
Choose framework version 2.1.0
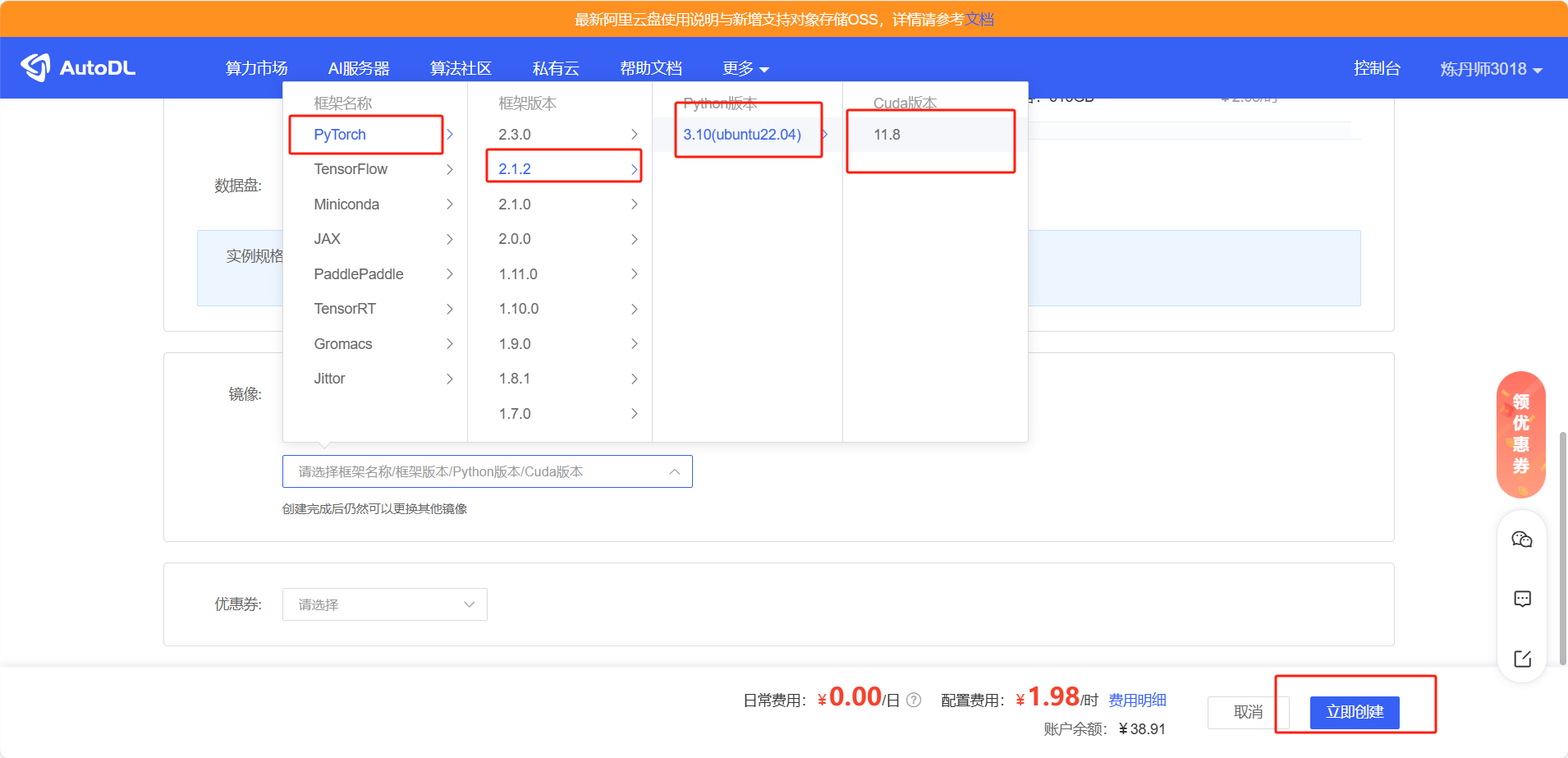click(515, 204)
